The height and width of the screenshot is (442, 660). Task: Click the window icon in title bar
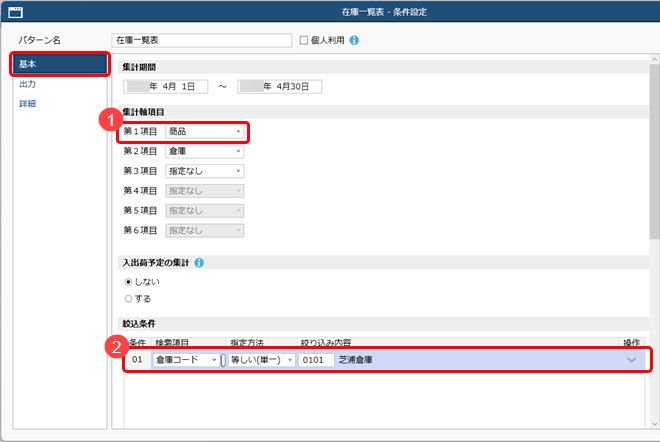click(16, 12)
